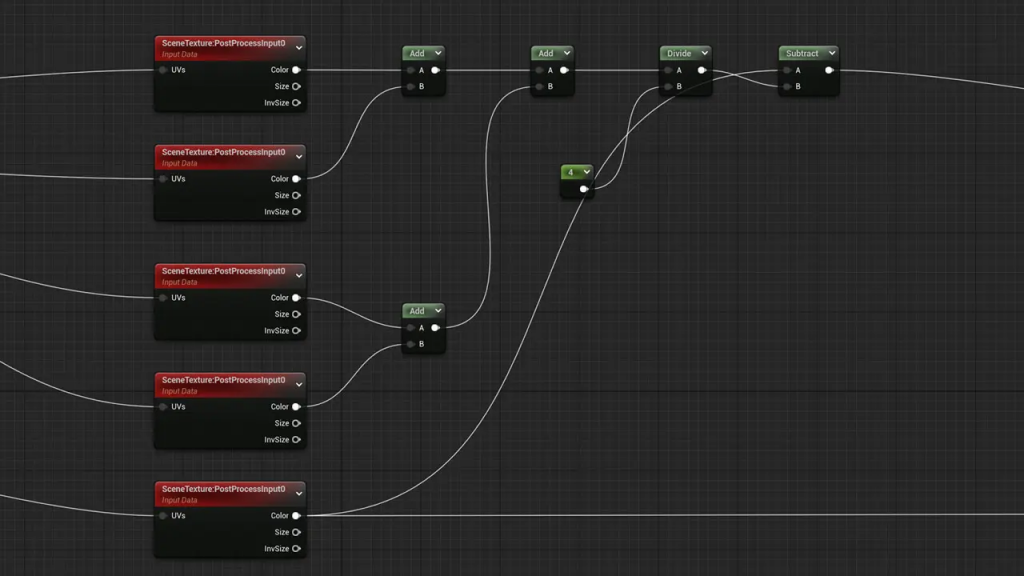Select the Divide node by its title
The height and width of the screenshot is (576, 1024).
(x=679, y=53)
